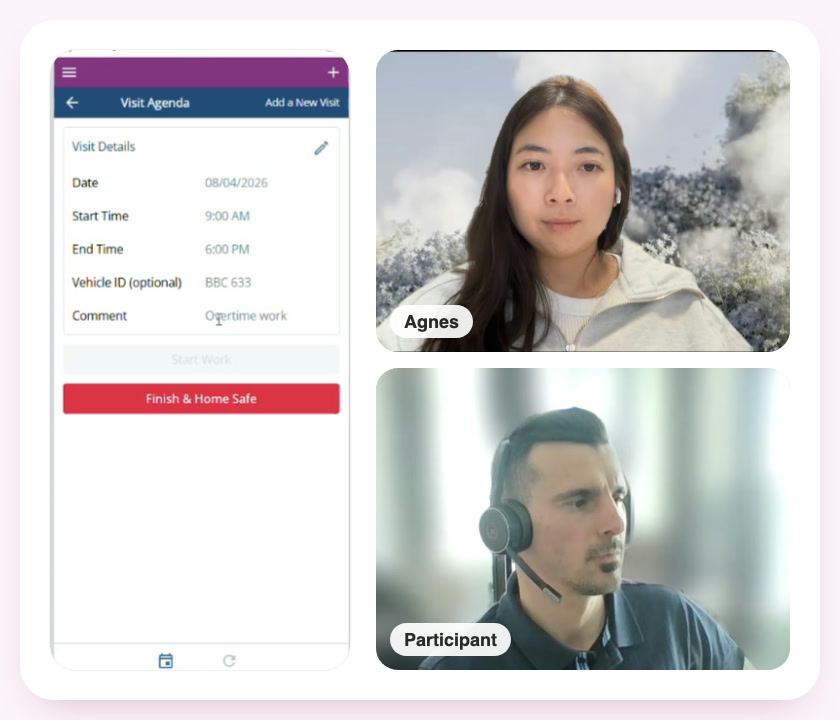840x720 pixels.
Task: Click the Finish & Home Safe button
Action: pyautogui.click(x=201, y=399)
